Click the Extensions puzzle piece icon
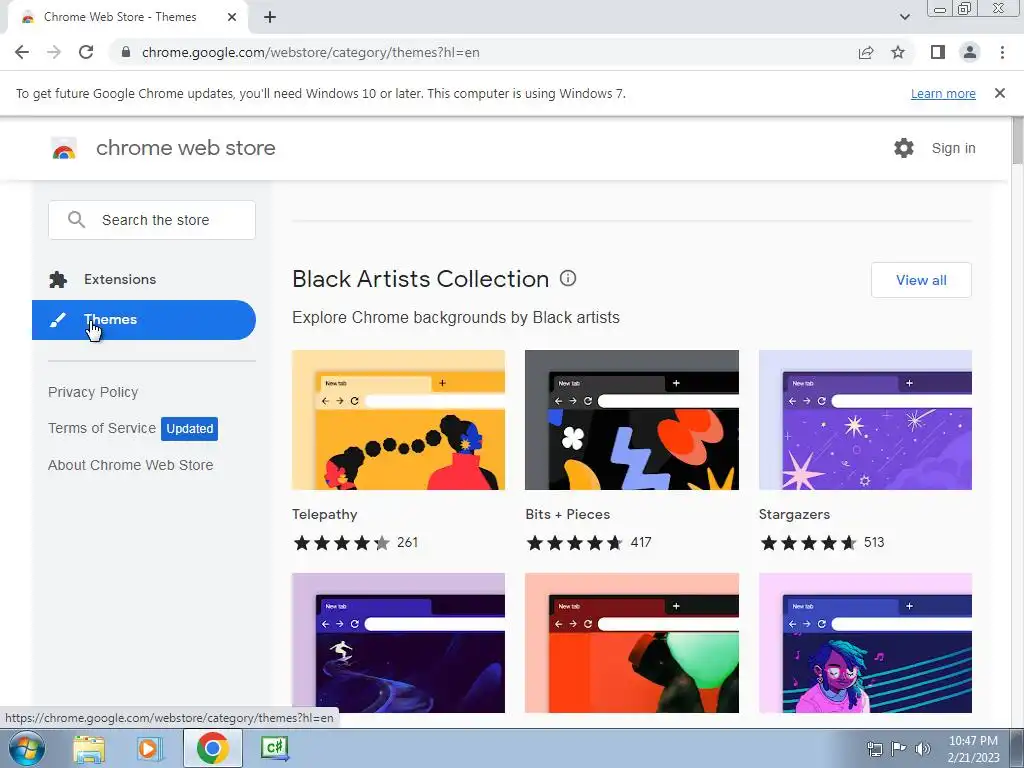This screenshot has height=768, width=1024. click(x=58, y=280)
